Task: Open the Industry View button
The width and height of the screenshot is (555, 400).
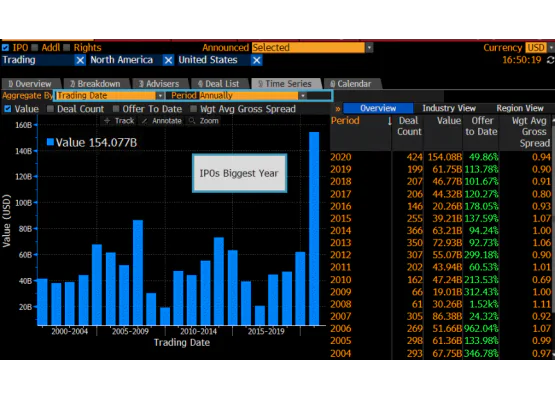Action: [x=449, y=108]
